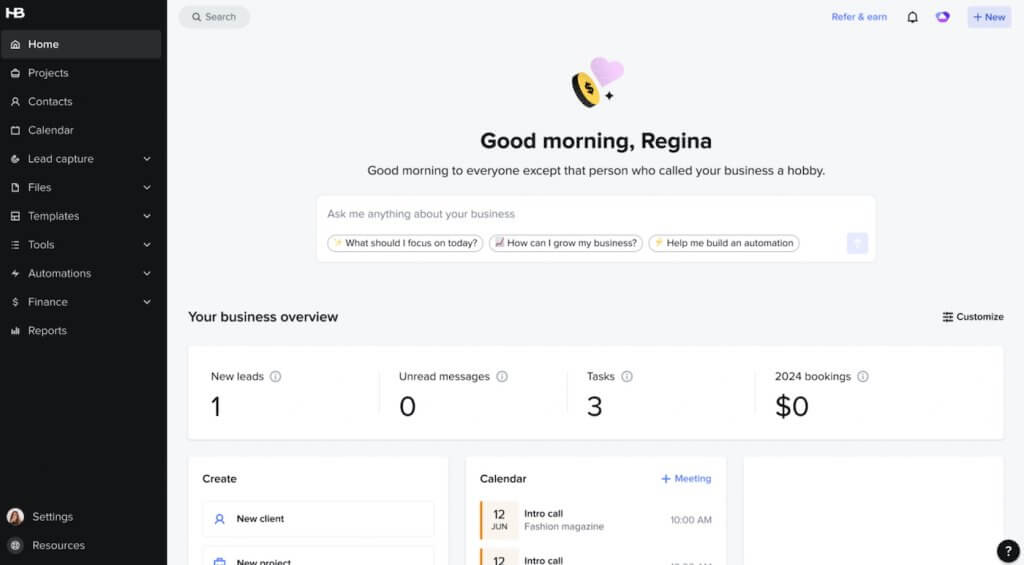Click the Finance dollar icon
Viewport: 1024px width, 565px height.
[x=15, y=302]
